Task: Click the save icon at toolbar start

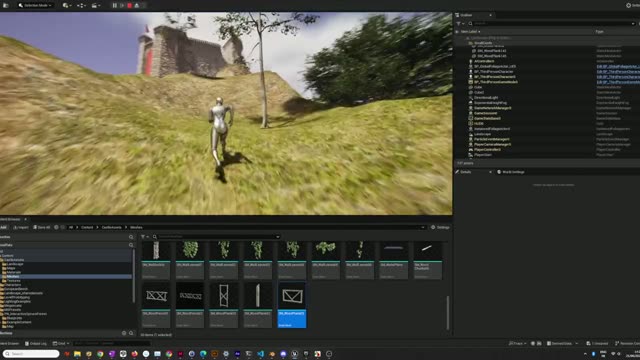Action: pyautogui.click(x=6, y=5)
